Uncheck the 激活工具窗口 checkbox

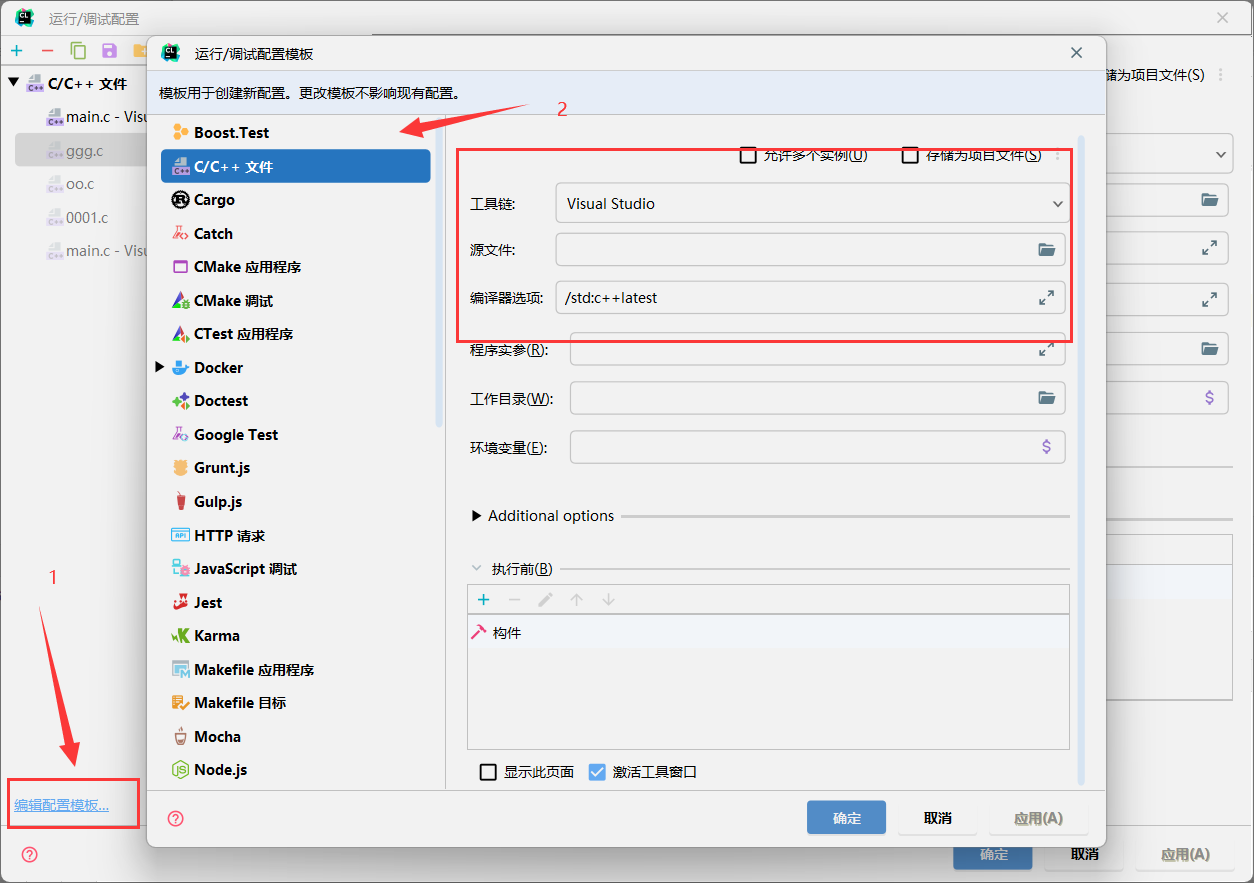pyautogui.click(x=597, y=772)
